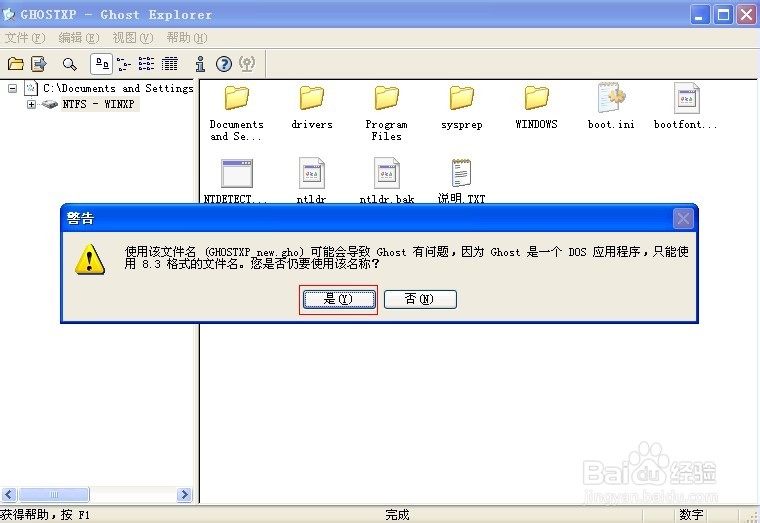Switch to large icons view
The image size is (760, 523).
coord(101,63)
